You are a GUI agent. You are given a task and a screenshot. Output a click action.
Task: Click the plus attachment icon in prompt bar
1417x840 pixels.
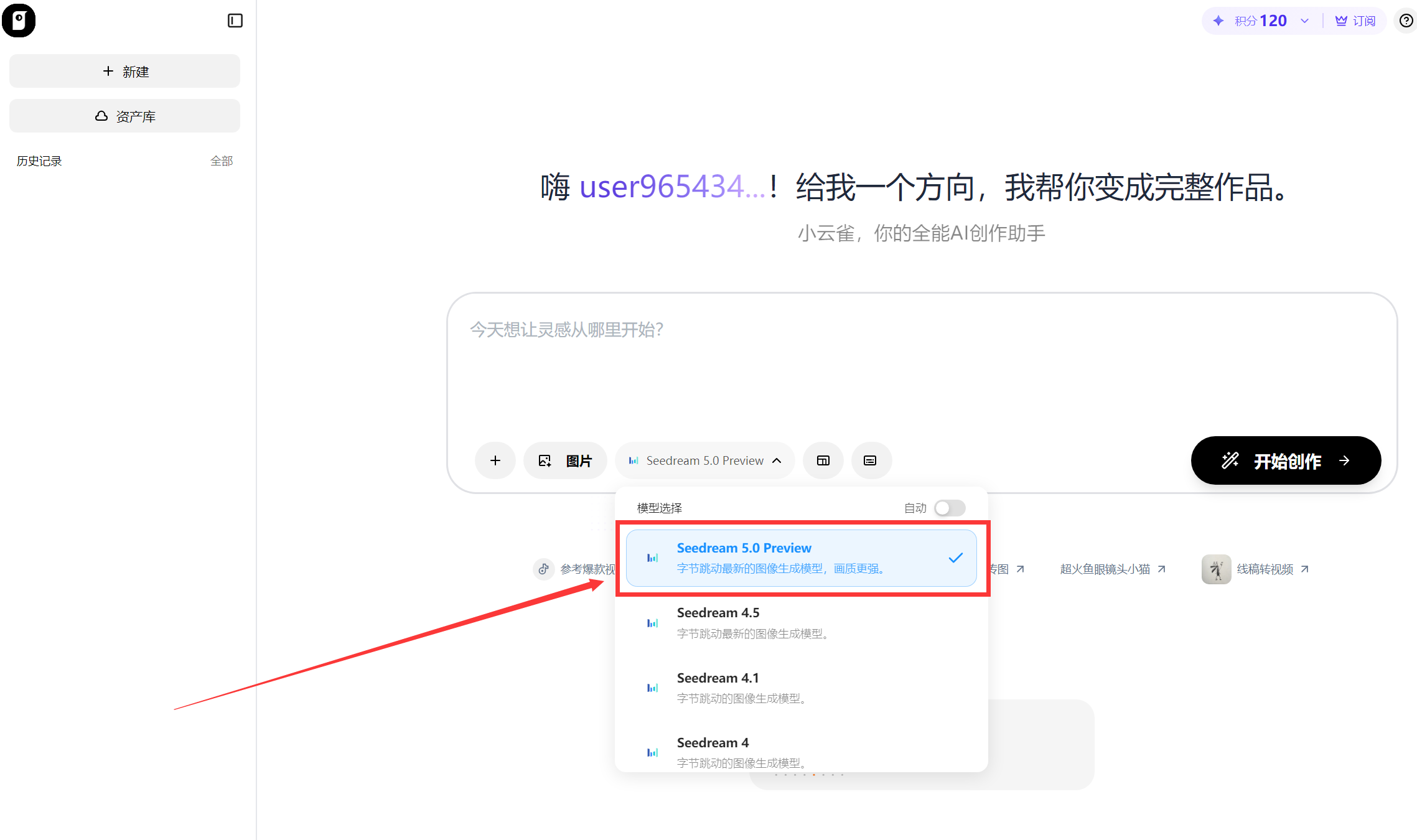point(495,460)
